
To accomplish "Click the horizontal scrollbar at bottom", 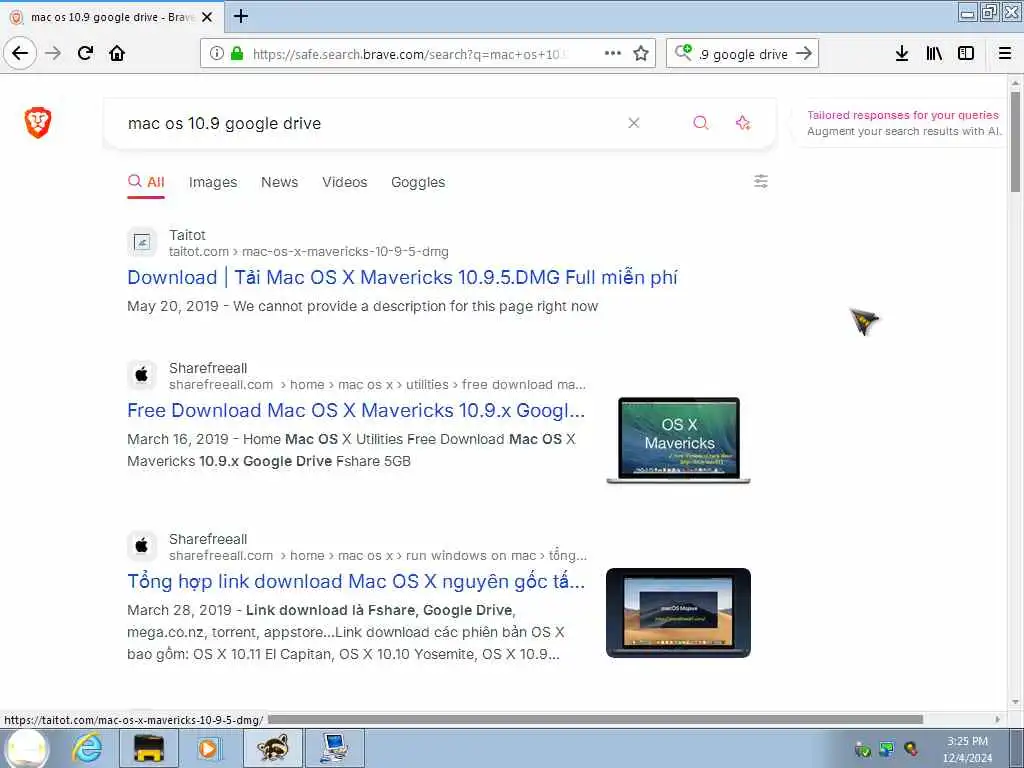I will (x=595, y=719).
